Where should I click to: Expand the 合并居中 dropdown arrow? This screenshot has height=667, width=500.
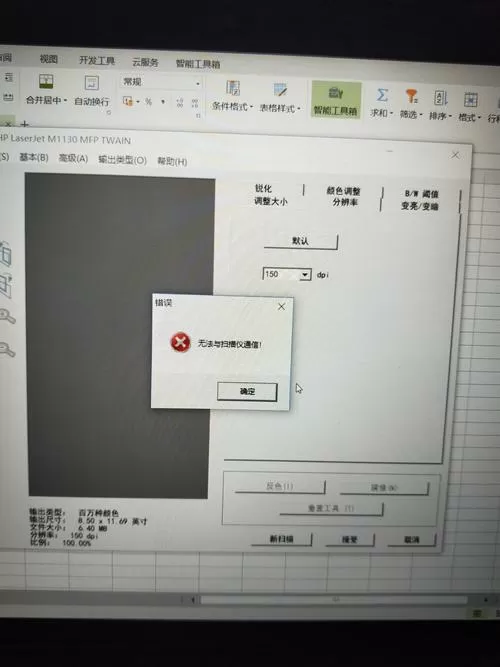pos(65,101)
